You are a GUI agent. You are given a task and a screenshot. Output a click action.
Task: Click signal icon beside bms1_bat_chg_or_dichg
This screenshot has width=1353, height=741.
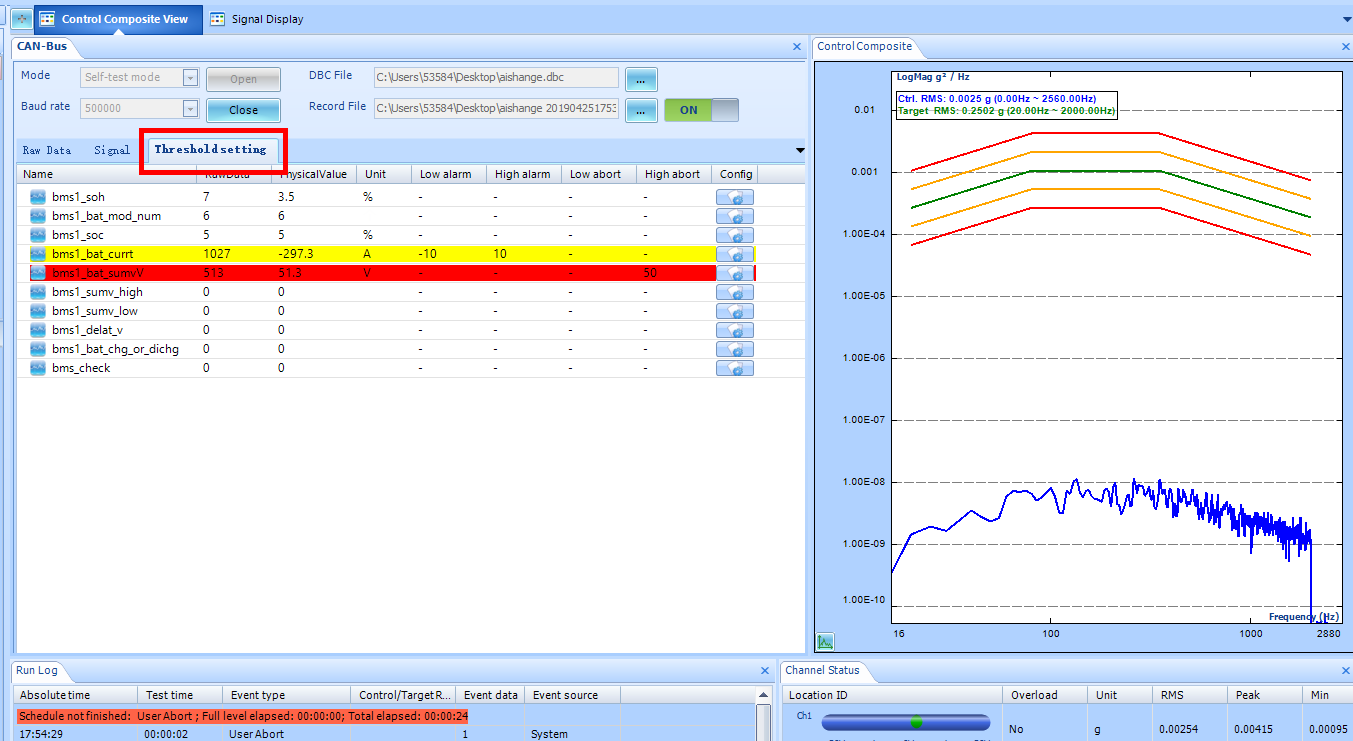(38, 349)
